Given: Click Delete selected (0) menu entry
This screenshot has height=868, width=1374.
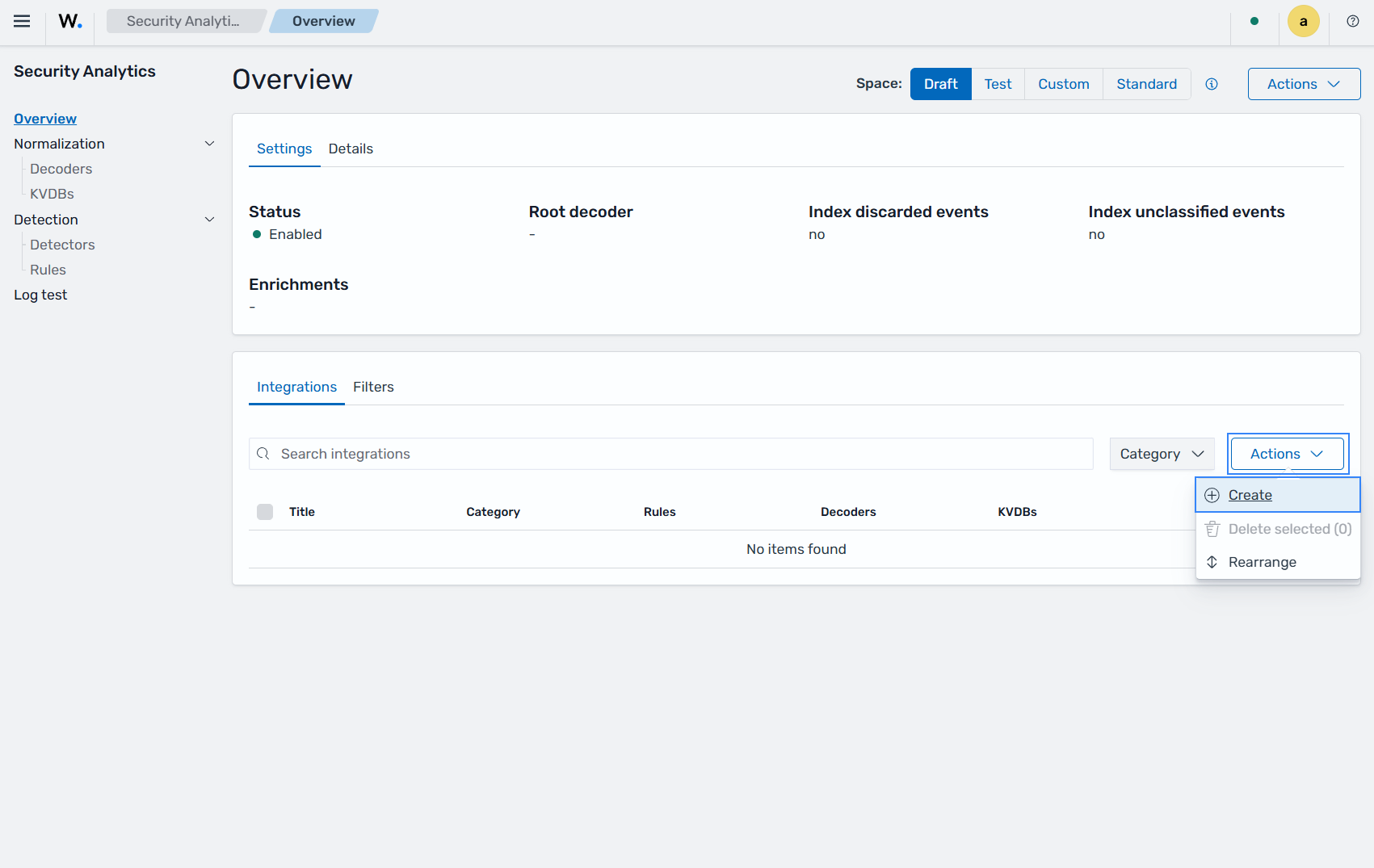Looking at the screenshot, I should (x=1278, y=529).
